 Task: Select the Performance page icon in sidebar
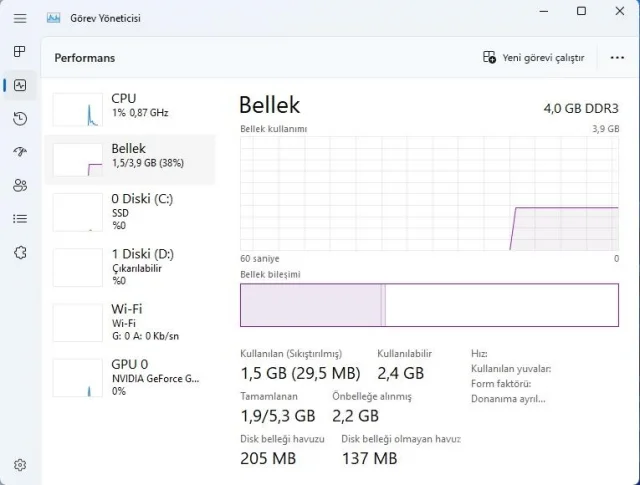coord(20,85)
